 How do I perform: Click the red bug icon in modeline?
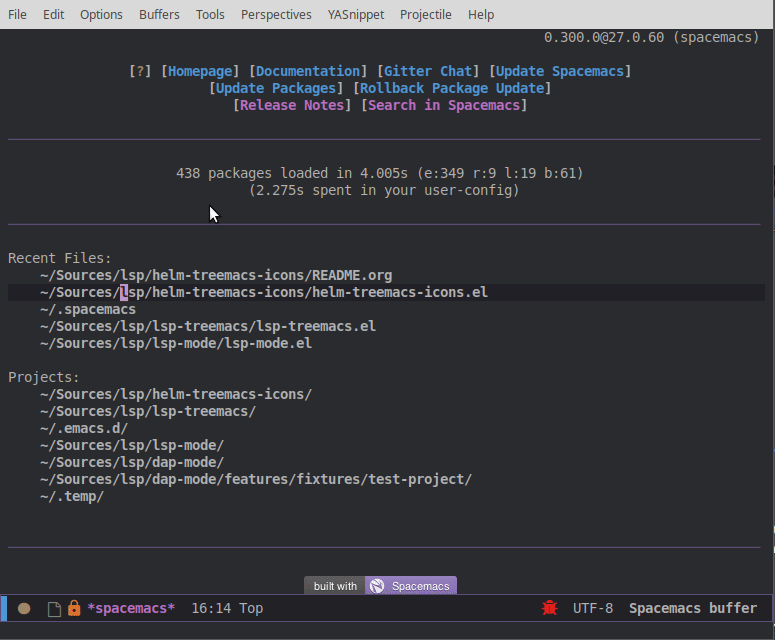click(550, 608)
